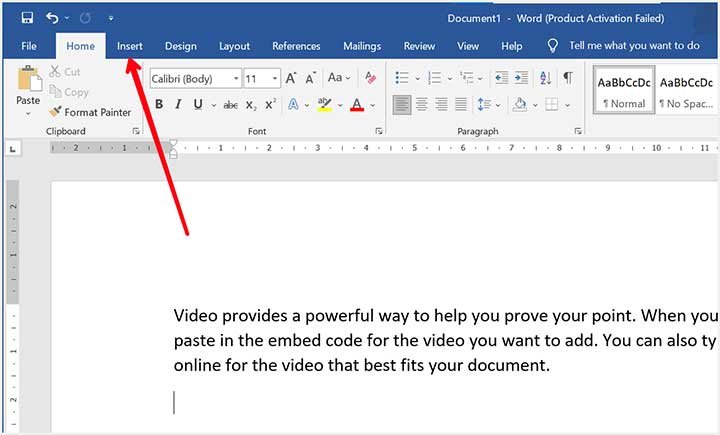
Task: Click the Decrease Indent icon
Action: (x=501, y=78)
